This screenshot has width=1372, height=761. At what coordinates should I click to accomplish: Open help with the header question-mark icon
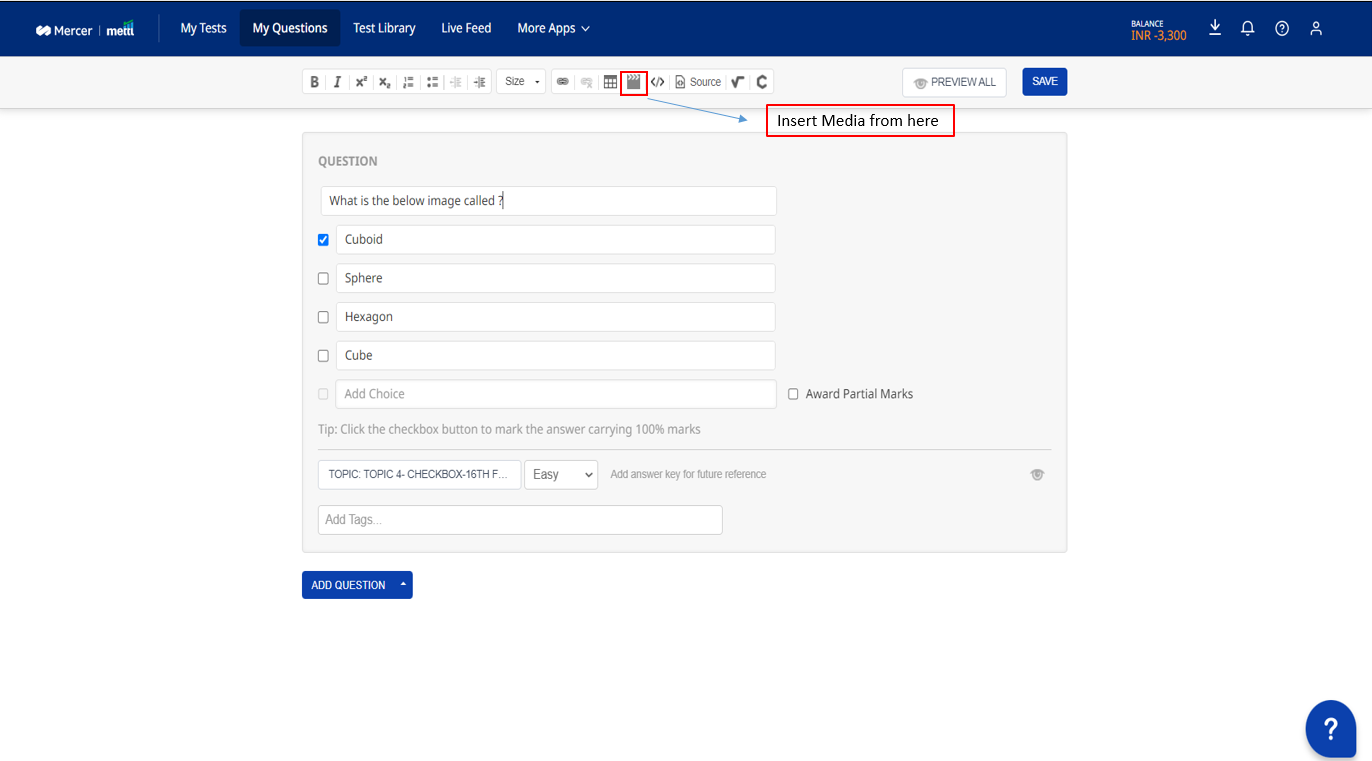1282,28
